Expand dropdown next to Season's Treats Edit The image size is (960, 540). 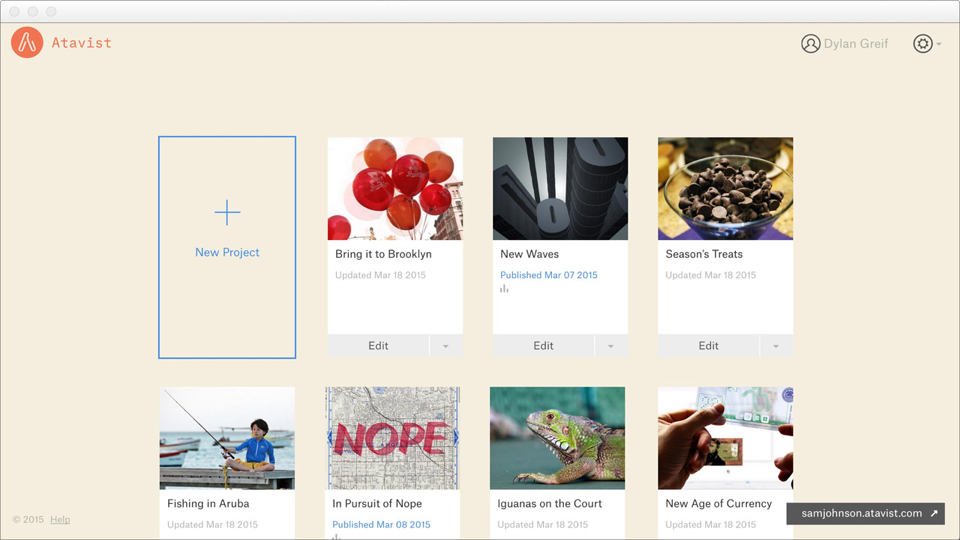pyautogui.click(x=776, y=346)
